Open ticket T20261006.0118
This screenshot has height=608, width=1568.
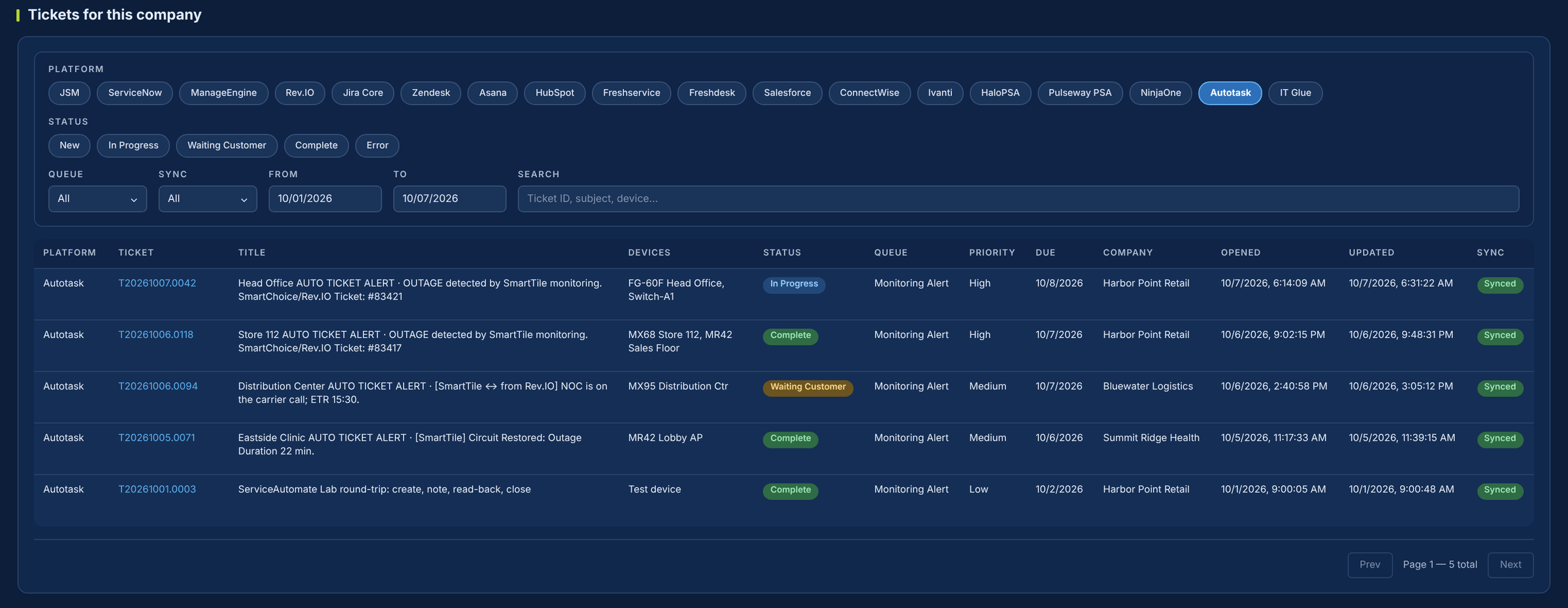click(155, 335)
